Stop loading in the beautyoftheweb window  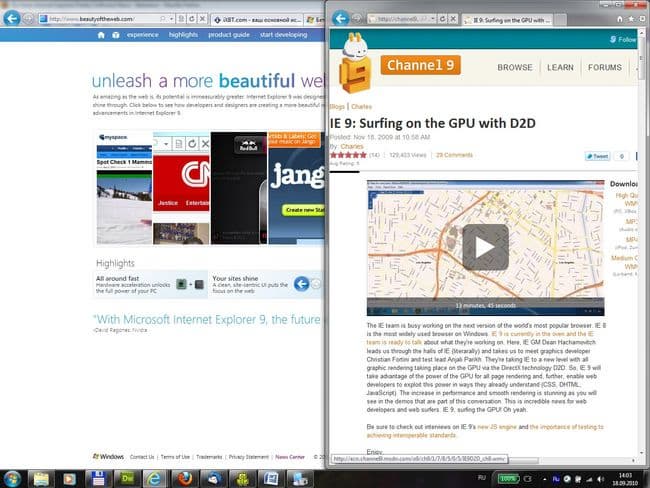click(202, 19)
